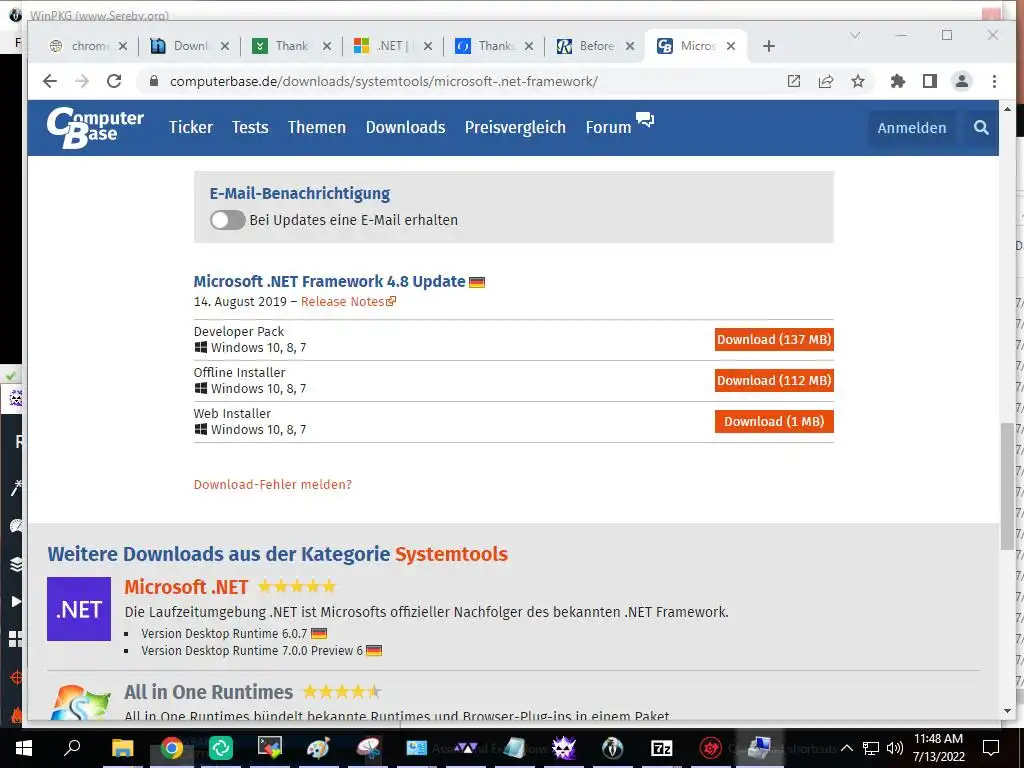Click the volume speaker tray icon
The image size is (1024, 768).
point(895,748)
